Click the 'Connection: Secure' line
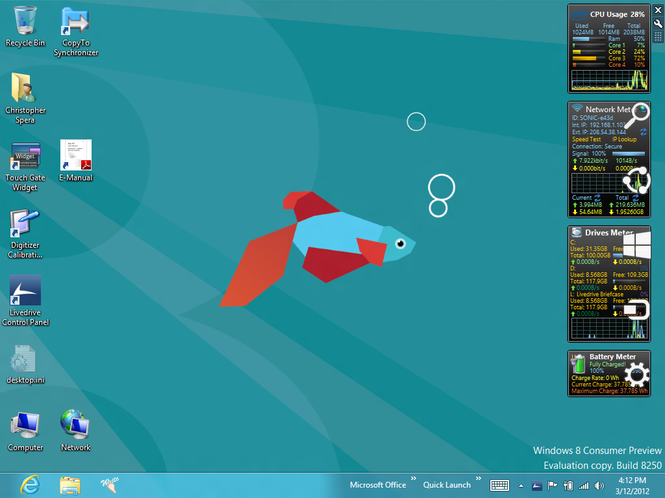This screenshot has width=665, height=498. 597,146
